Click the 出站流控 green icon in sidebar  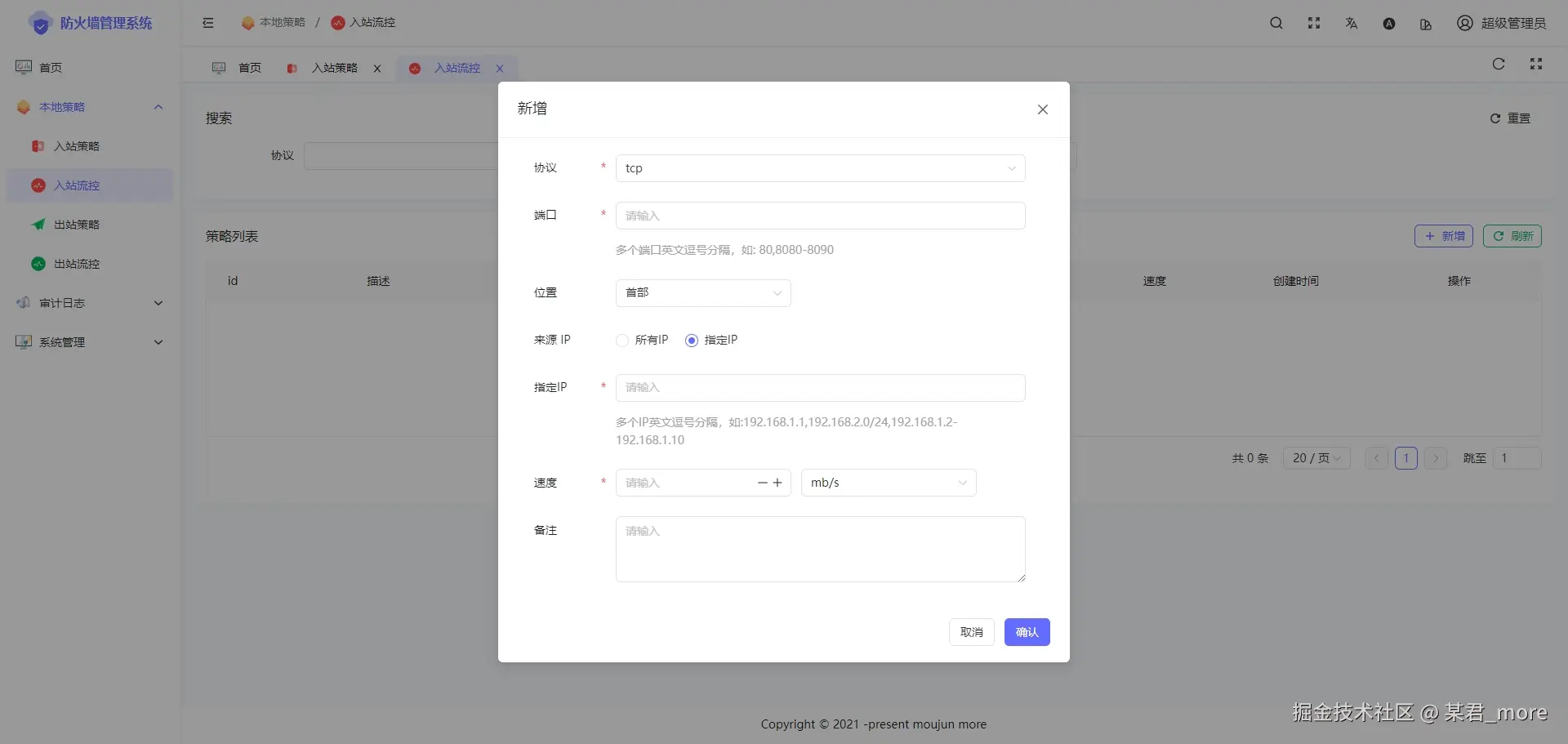(x=38, y=264)
